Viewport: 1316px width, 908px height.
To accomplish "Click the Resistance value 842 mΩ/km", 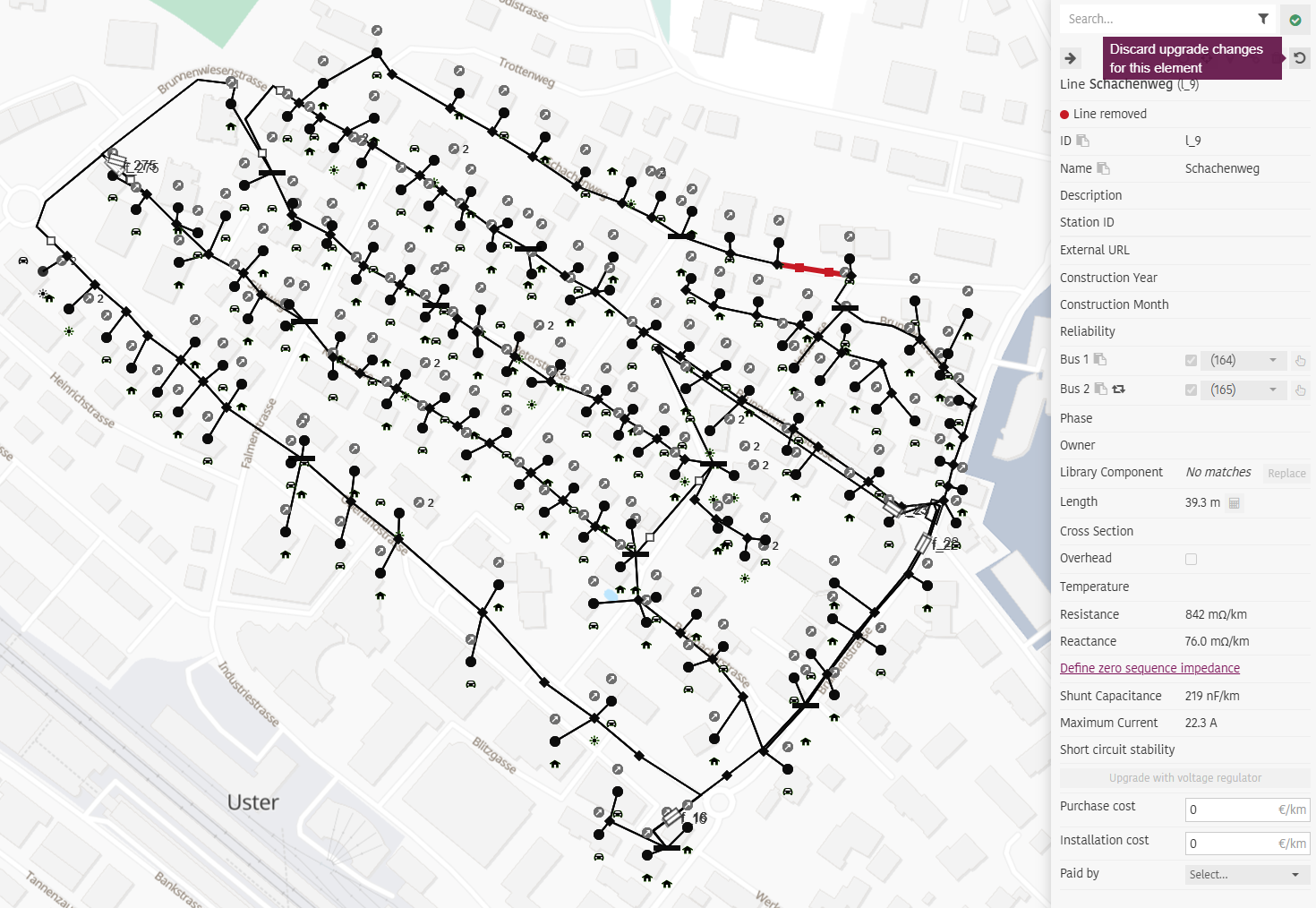I will click(x=1216, y=614).
